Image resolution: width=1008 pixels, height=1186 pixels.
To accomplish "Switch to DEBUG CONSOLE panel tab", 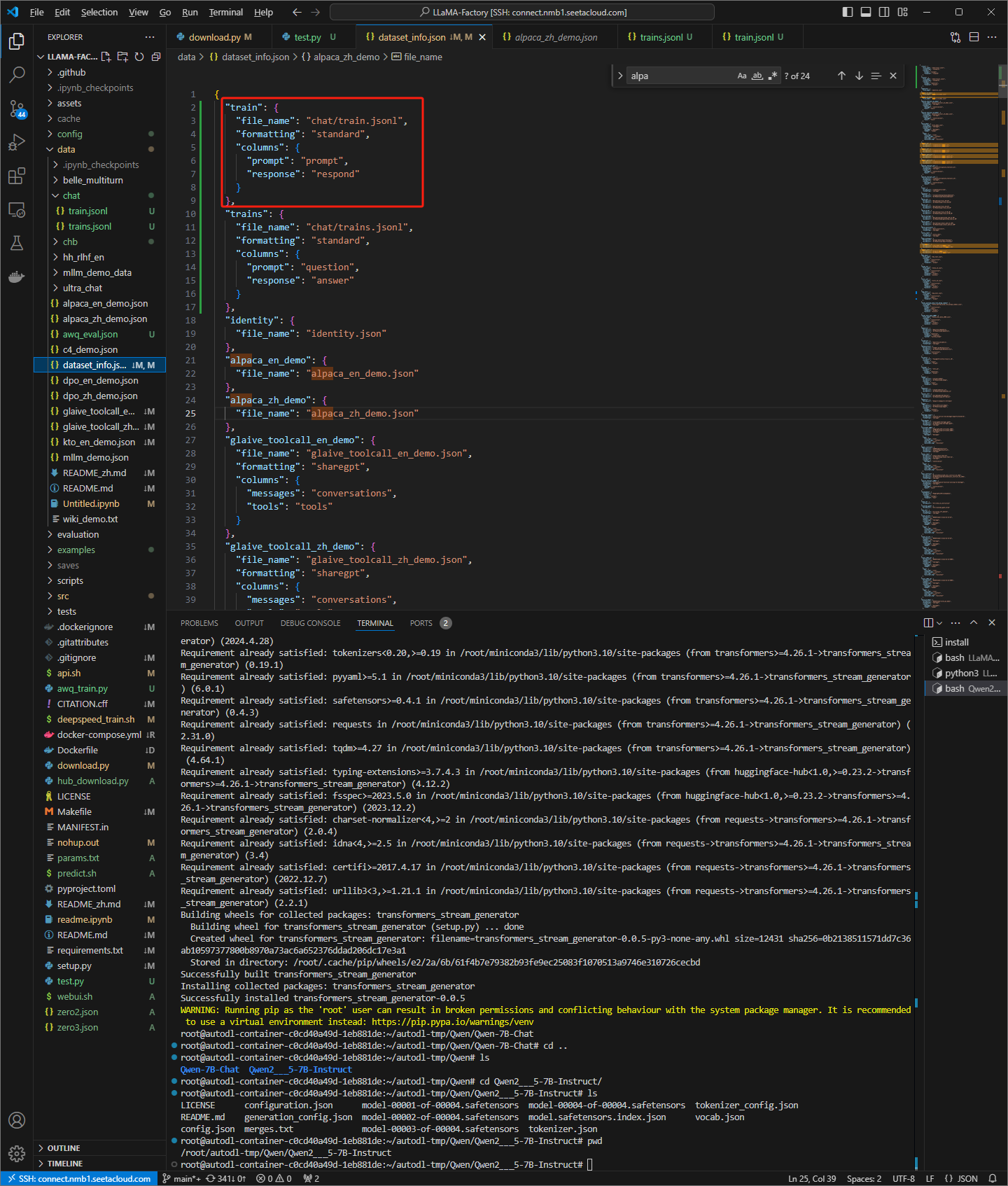I will click(x=311, y=623).
